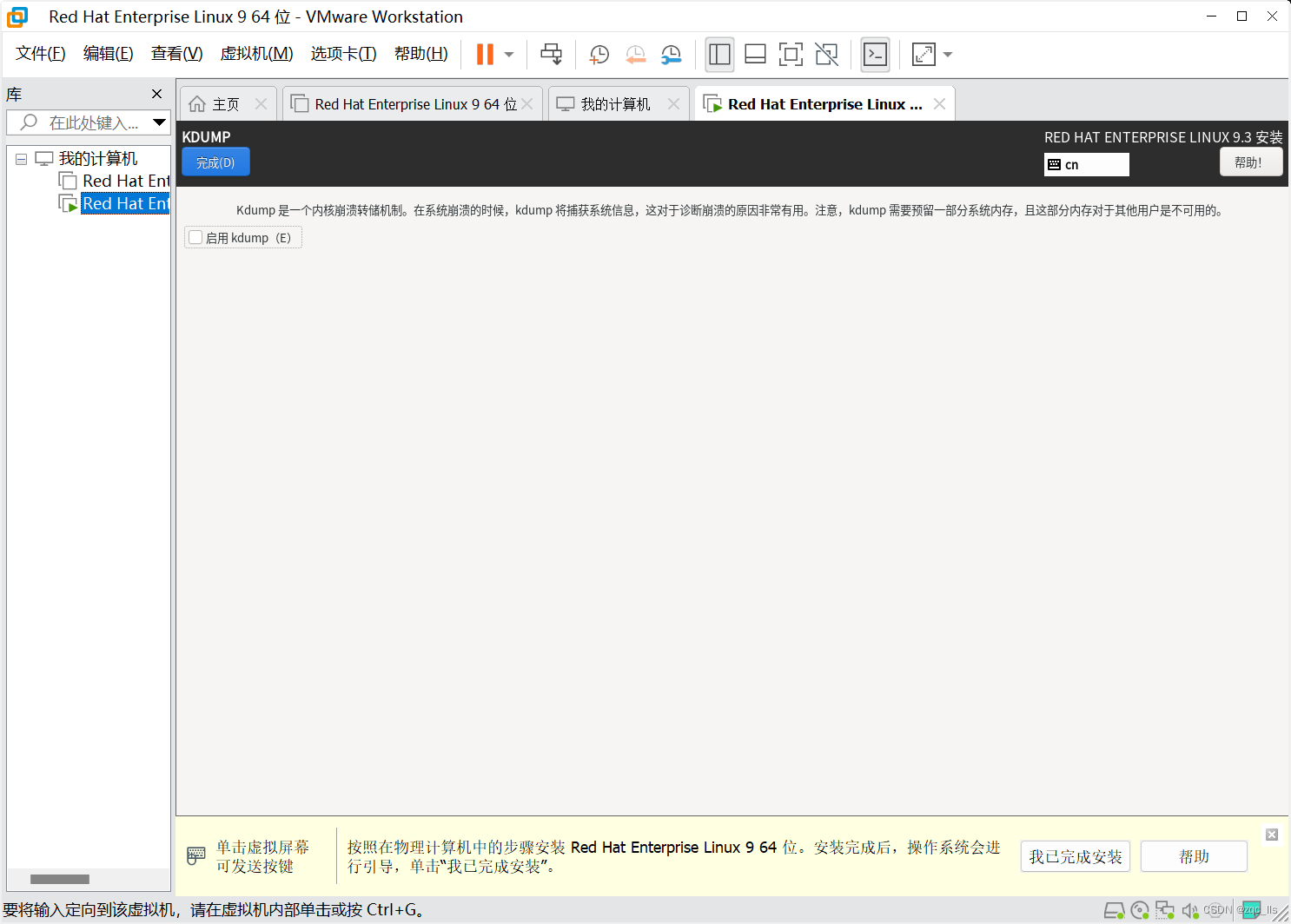Close the library panel
The height and width of the screenshot is (924, 1291).
[156, 94]
